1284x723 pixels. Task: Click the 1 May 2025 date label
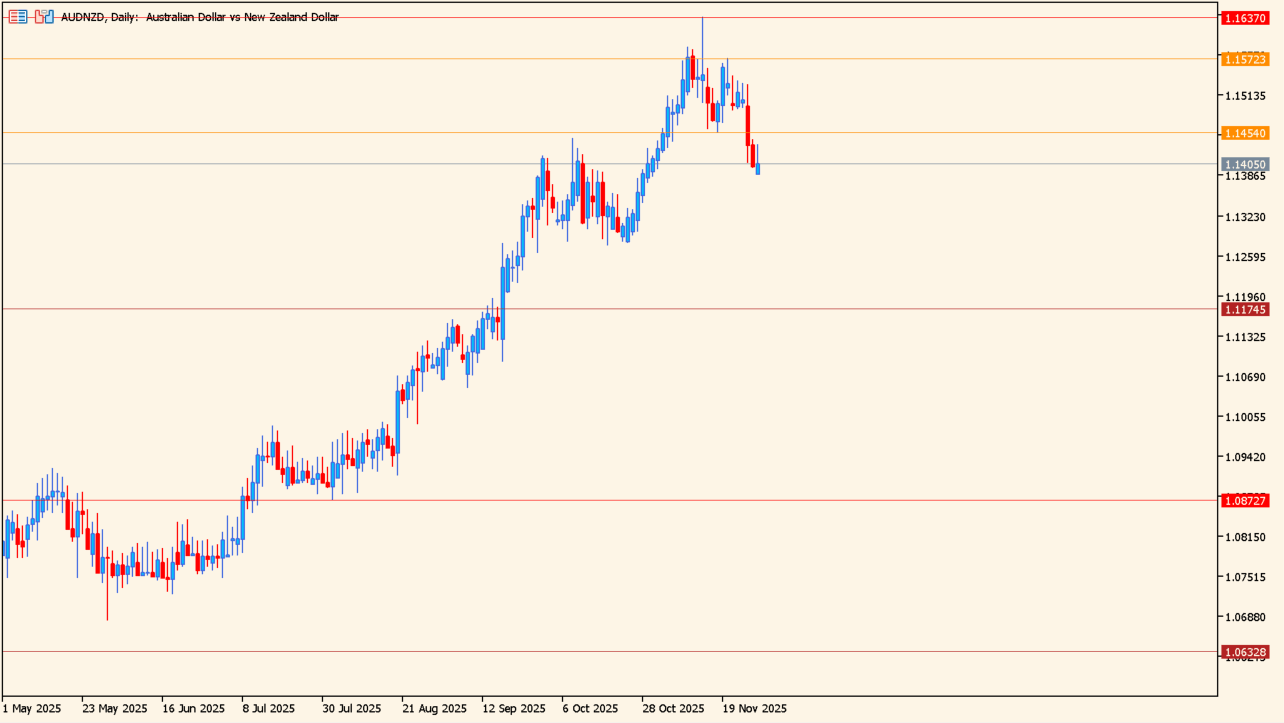(32, 709)
